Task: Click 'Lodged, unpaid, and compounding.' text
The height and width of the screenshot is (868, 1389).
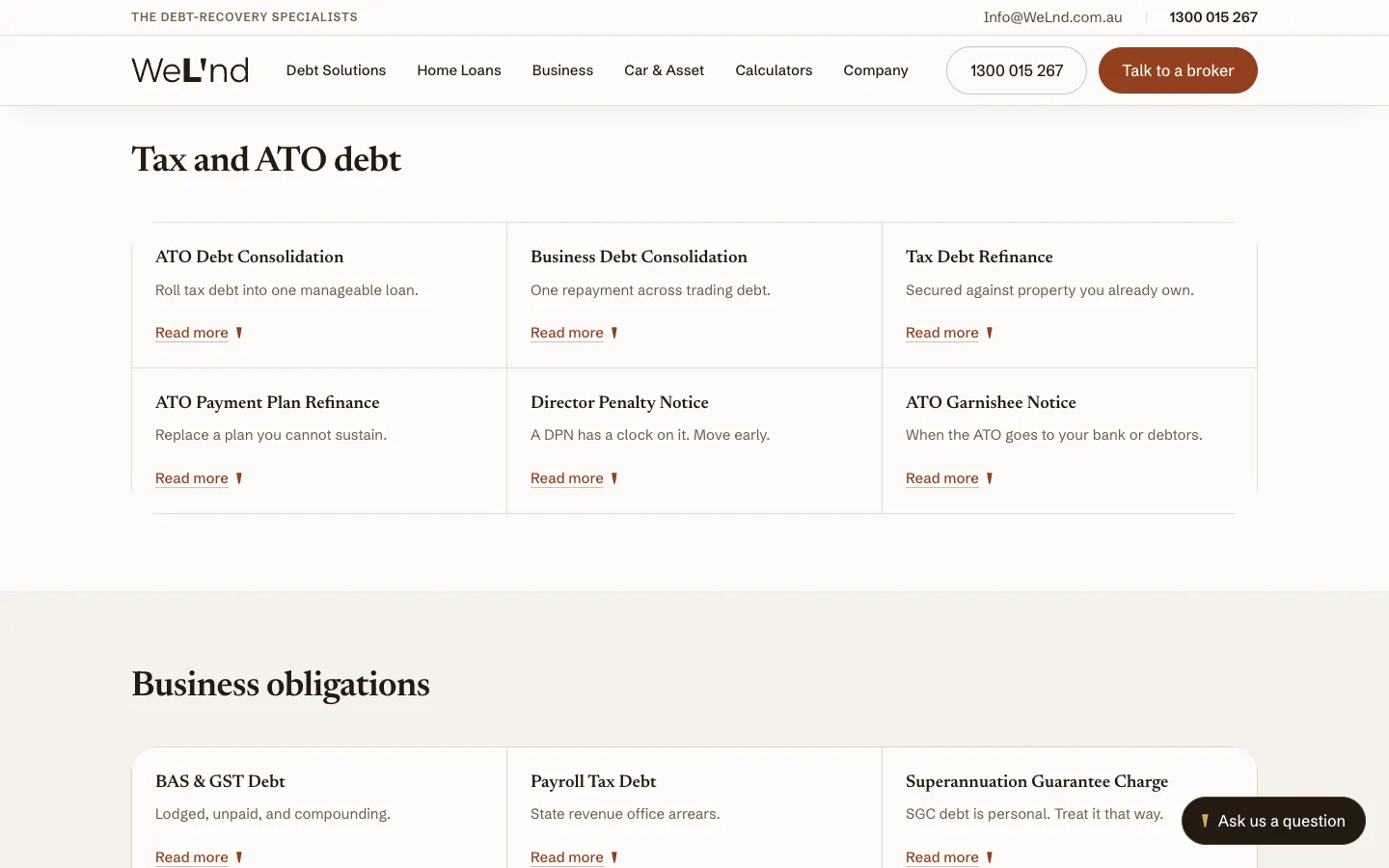Action: [273, 814]
